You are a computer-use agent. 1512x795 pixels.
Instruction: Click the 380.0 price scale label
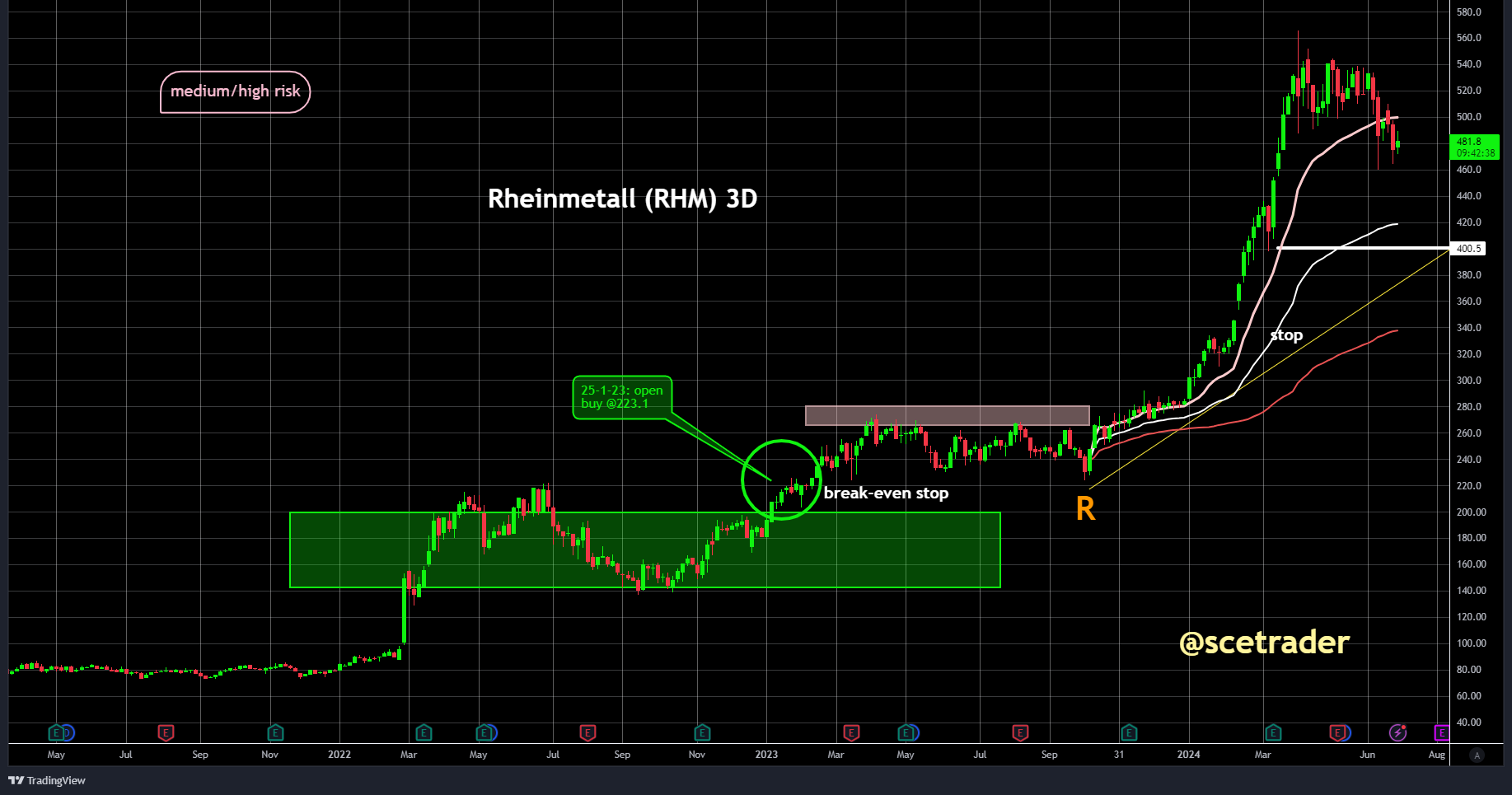point(1468,275)
